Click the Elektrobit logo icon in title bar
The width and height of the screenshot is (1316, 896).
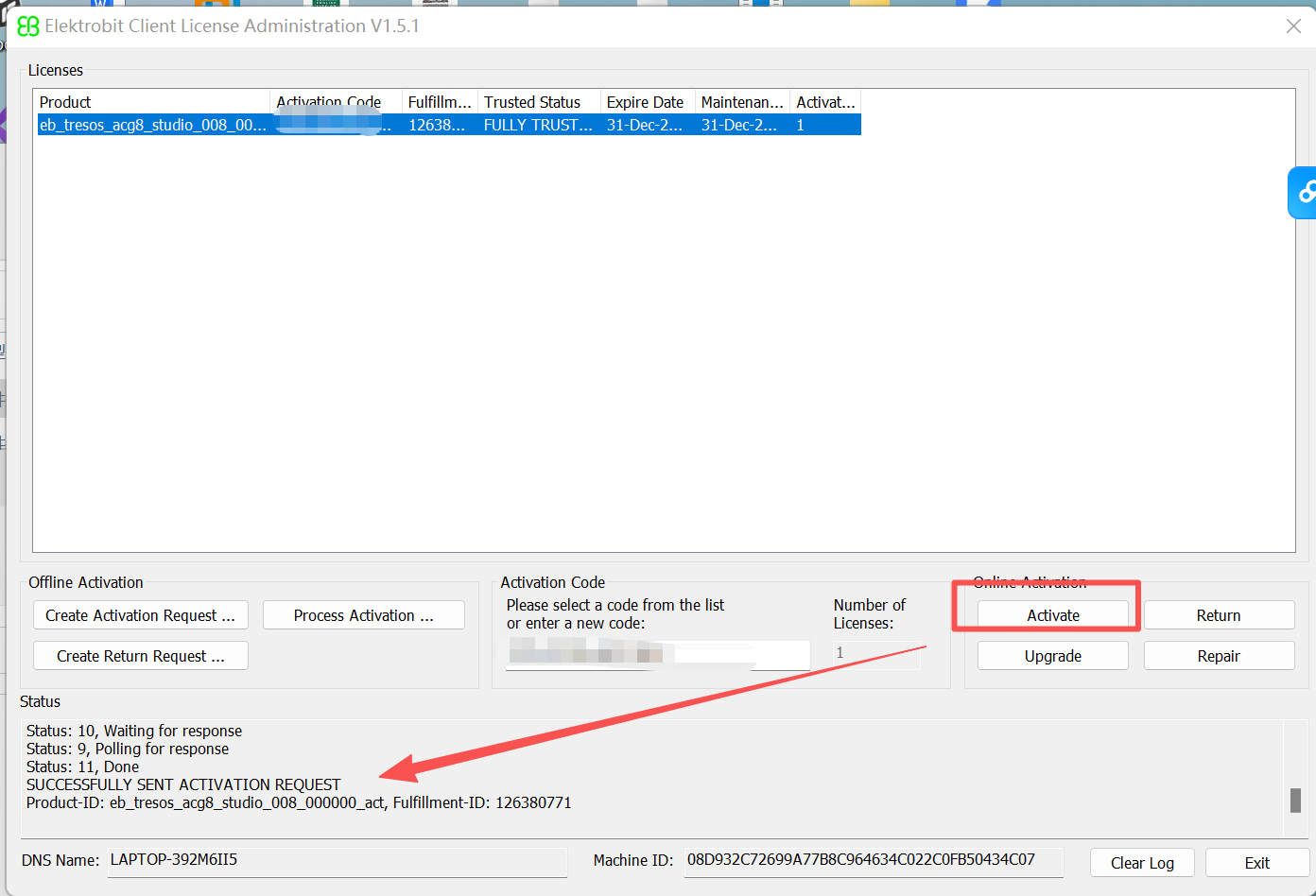pyautogui.click(x=28, y=26)
